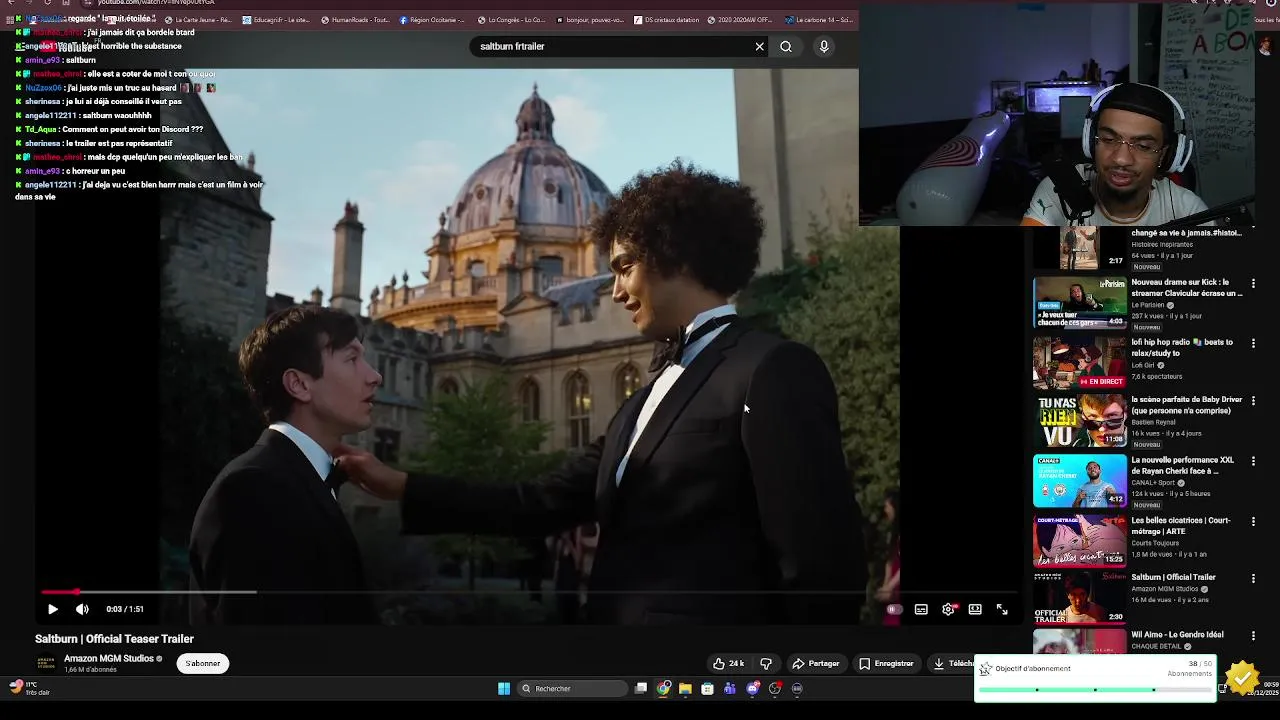
Task: Open Microsoft Store taskbar icon
Action: click(707, 688)
